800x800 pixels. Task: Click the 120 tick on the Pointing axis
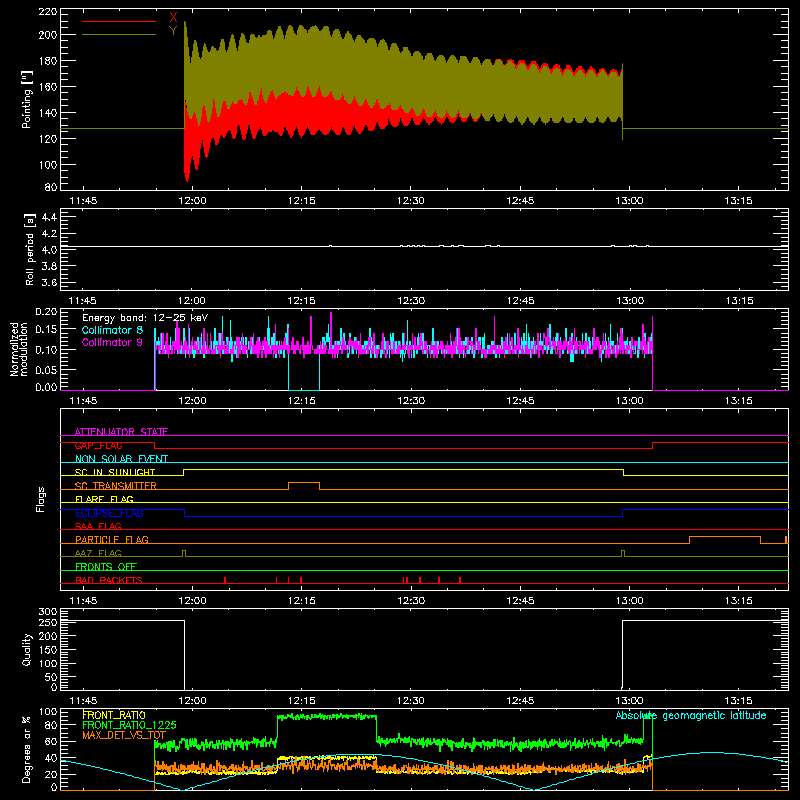[x=48, y=139]
